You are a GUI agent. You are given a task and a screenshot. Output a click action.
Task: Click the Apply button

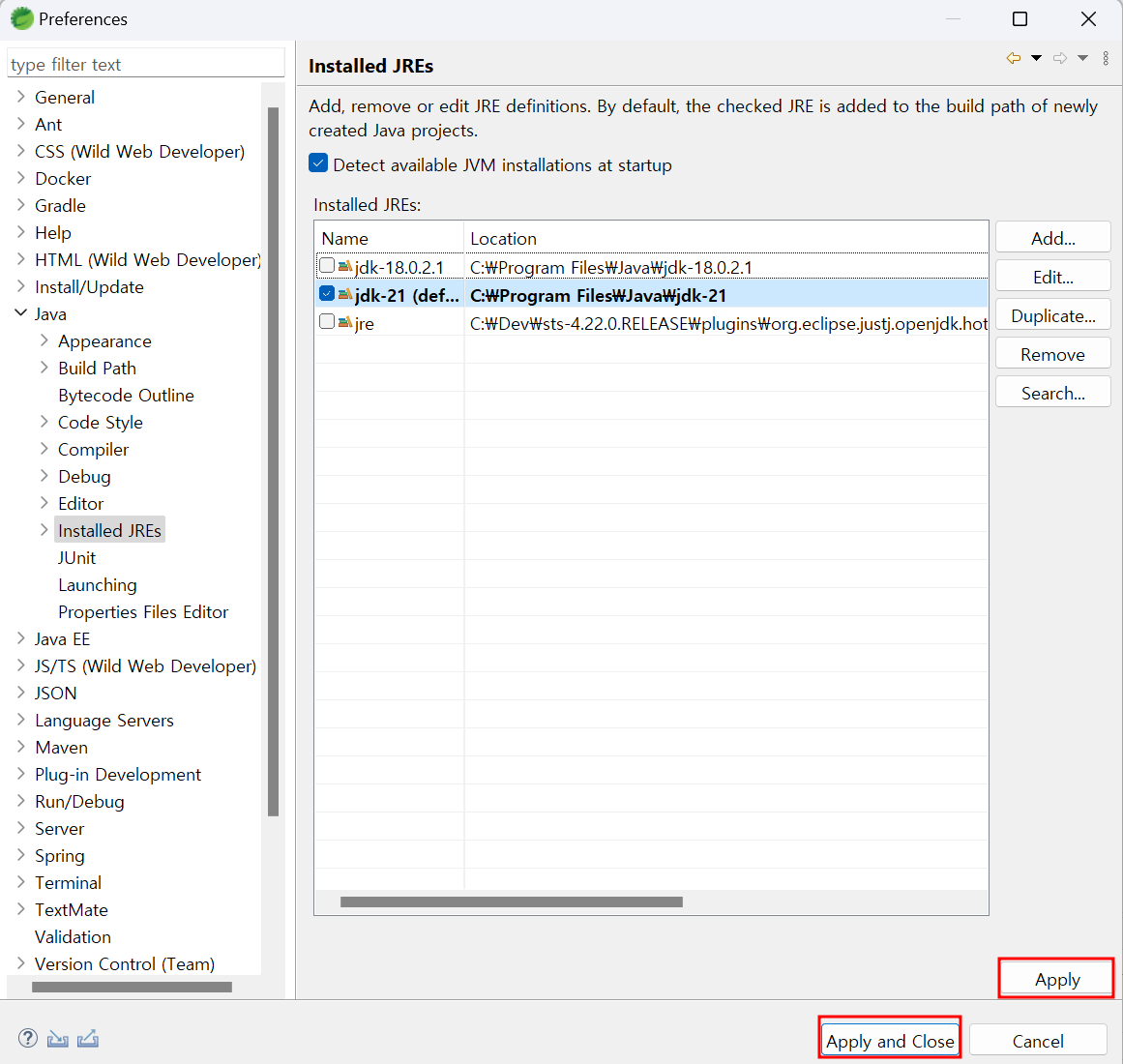pos(1057,979)
